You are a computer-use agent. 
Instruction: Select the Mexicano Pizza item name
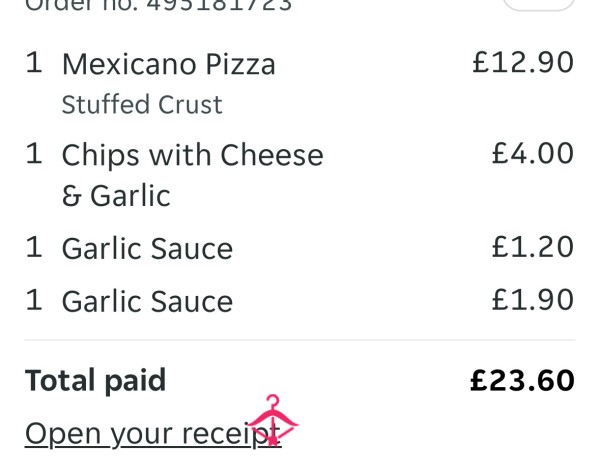coord(168,64)
